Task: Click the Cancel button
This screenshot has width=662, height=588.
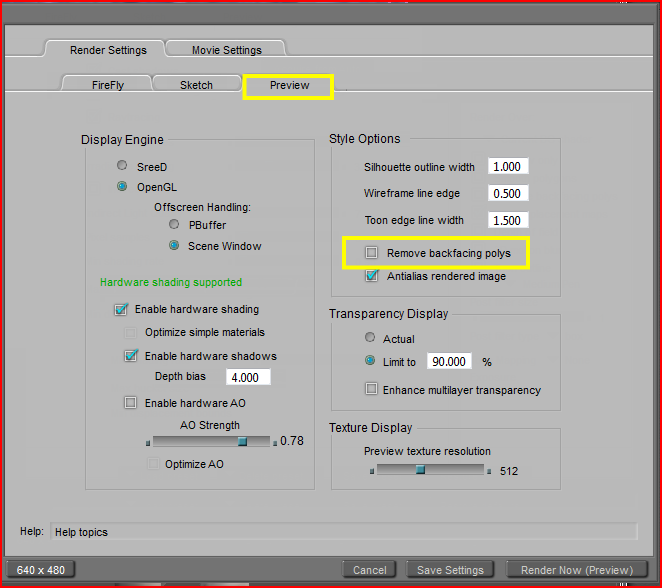Action: (x=369, y=570)
